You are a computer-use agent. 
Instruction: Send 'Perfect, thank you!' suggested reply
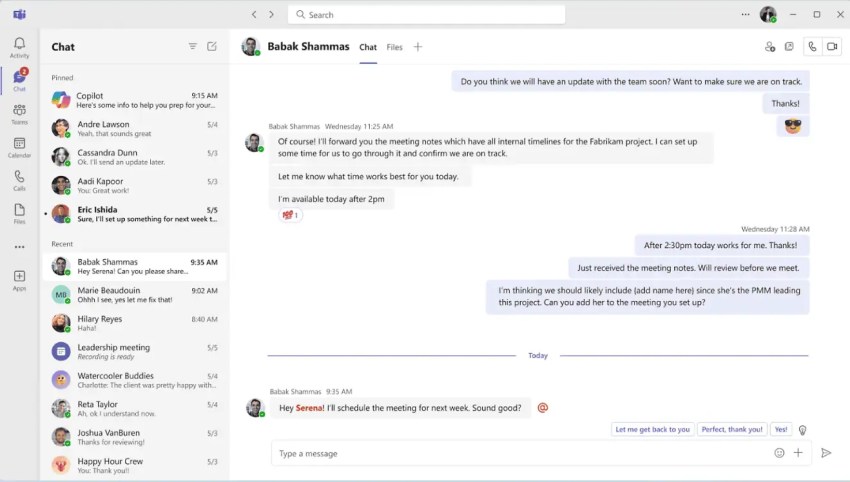tap(732, 429)
